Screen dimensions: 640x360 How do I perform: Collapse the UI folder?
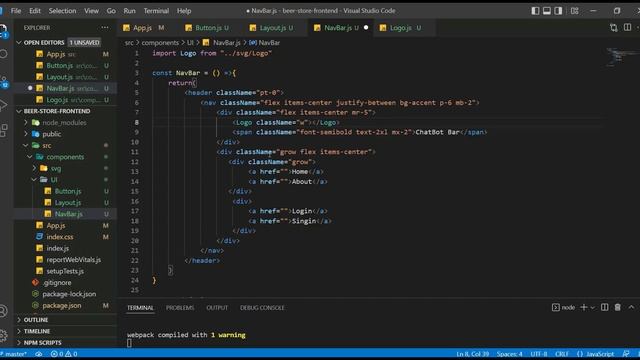[x=66, y=180]
